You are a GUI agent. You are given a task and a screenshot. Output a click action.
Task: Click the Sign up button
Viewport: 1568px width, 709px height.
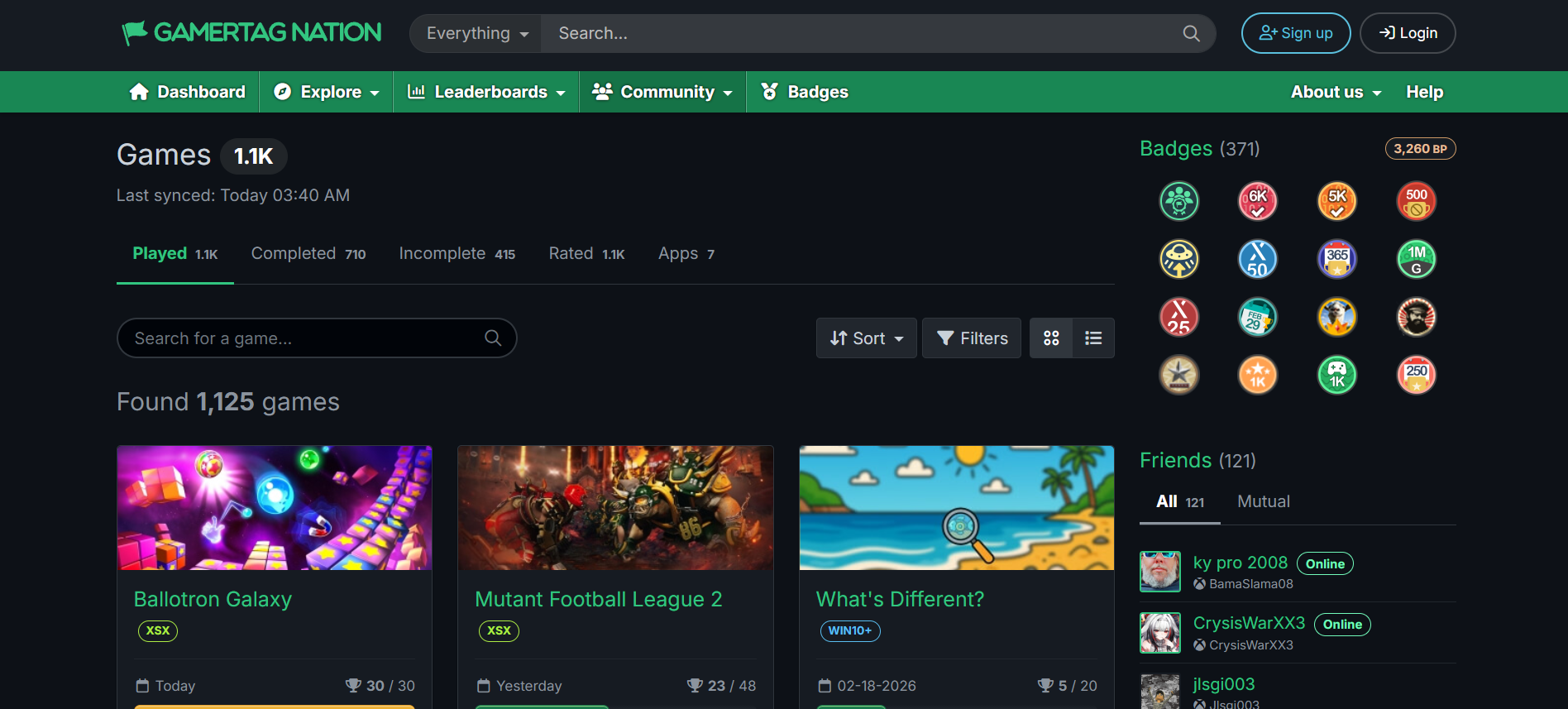tap(1296, 33)
